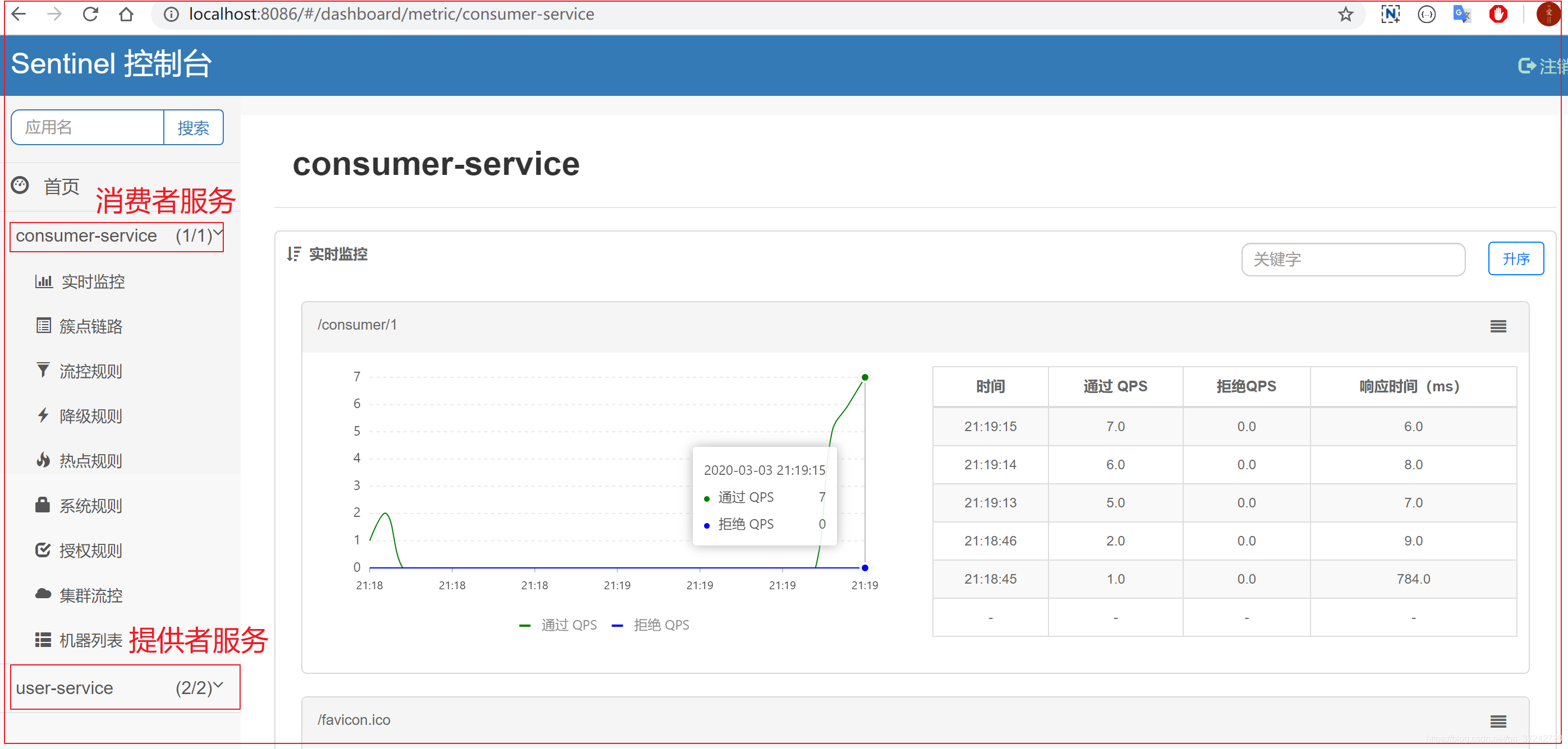Click the lightning icon for 降级规则

tap(43, 415)
